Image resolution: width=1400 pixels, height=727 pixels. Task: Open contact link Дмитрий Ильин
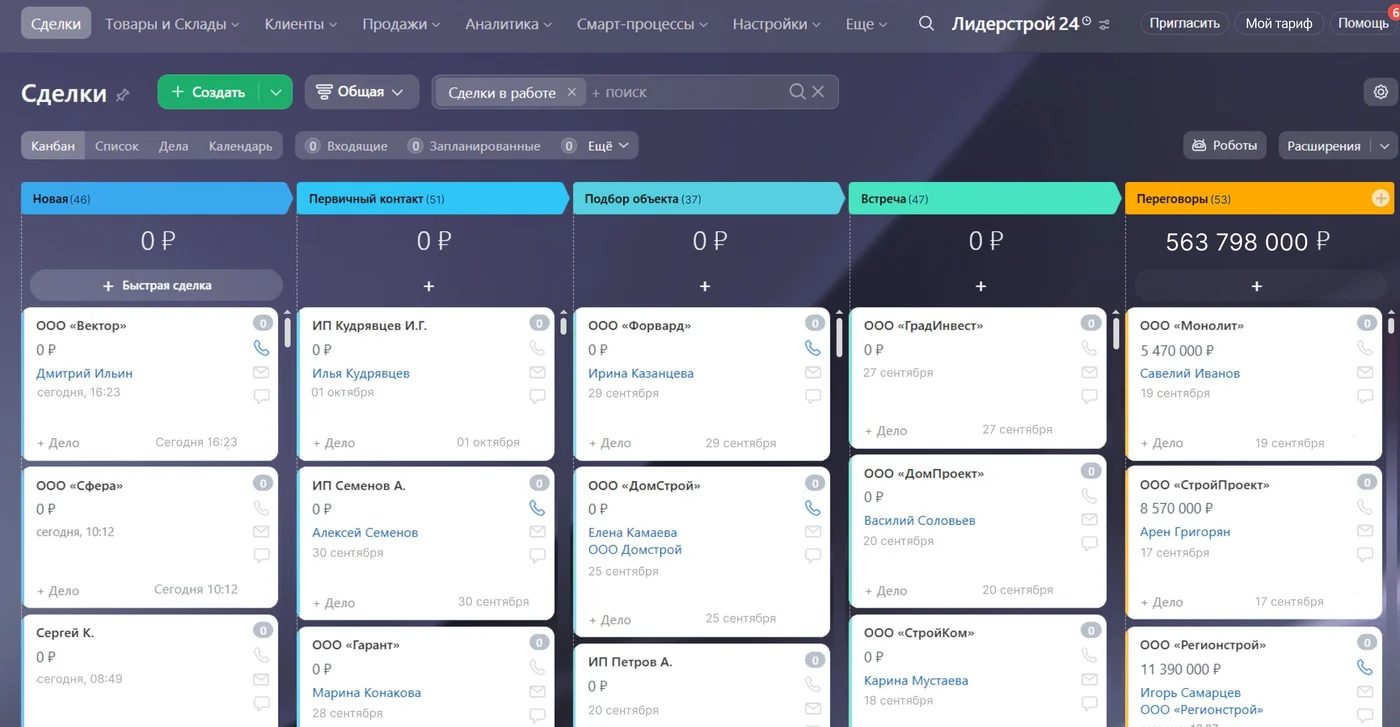pos(85,373)
